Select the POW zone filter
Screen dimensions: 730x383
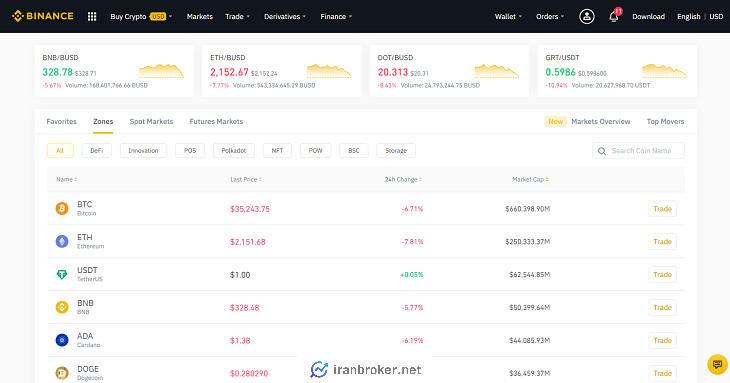316,150
